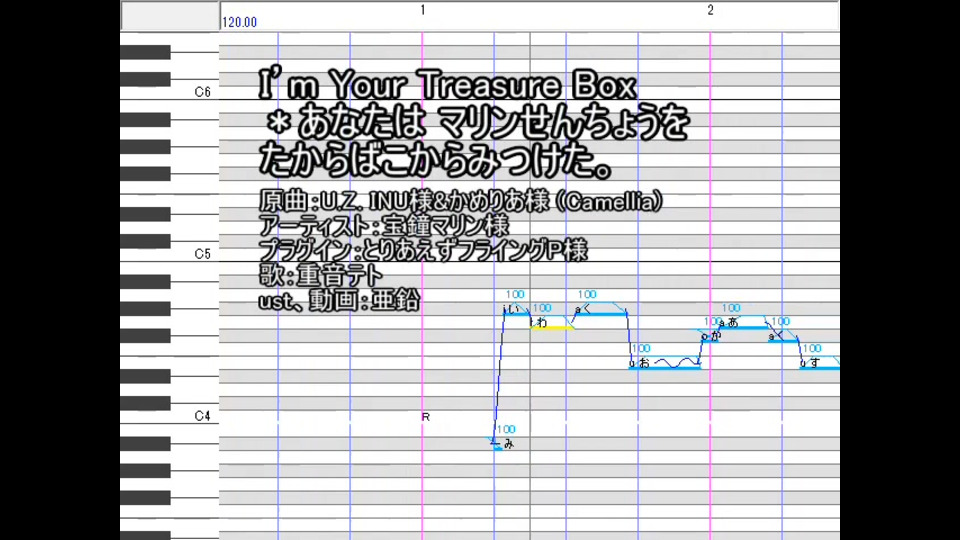This screenshot has width=960, height=540.
Task: Select the あ note
Action: [x=744, y=323]
